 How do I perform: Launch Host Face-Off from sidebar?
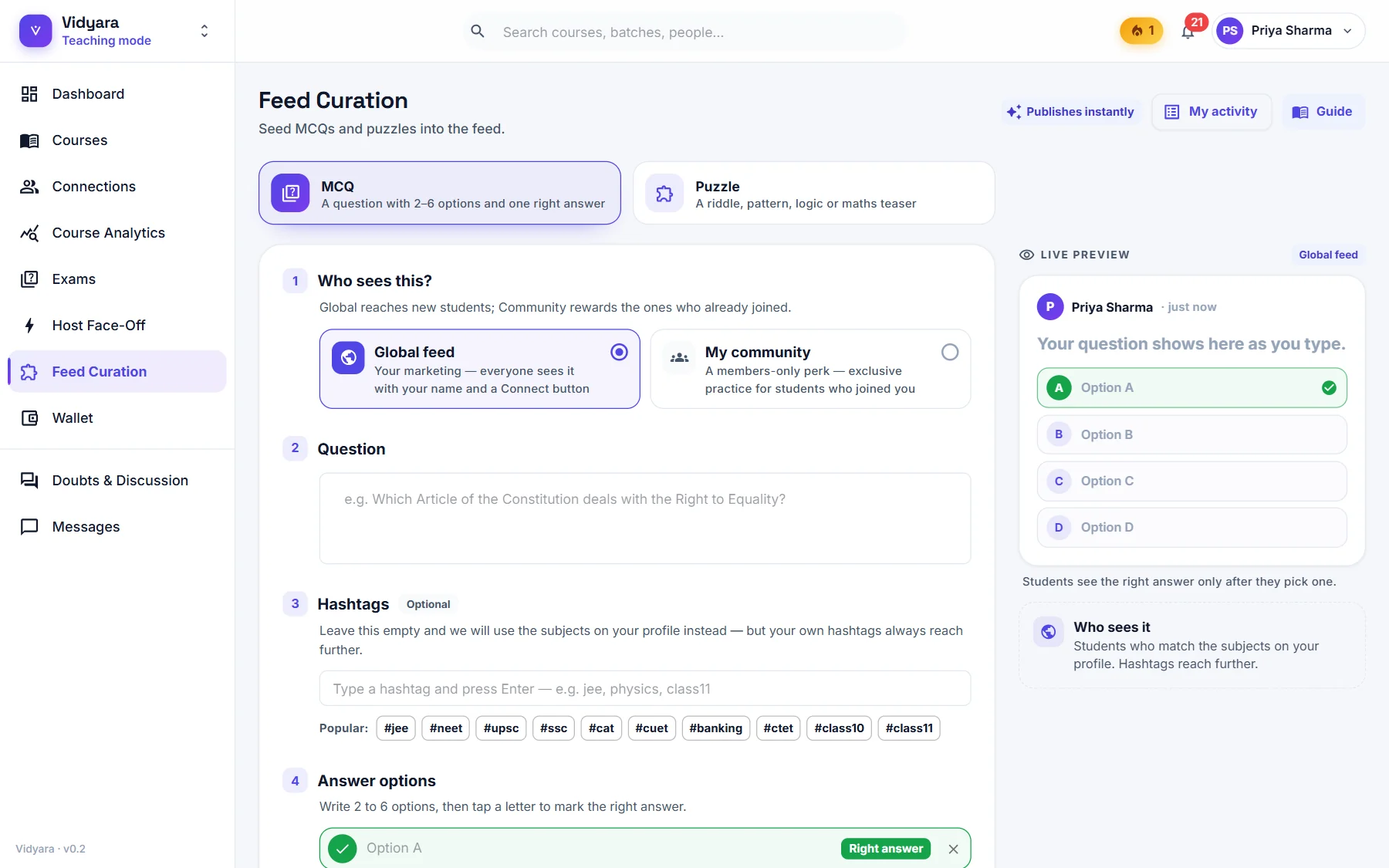click(117, 326)
